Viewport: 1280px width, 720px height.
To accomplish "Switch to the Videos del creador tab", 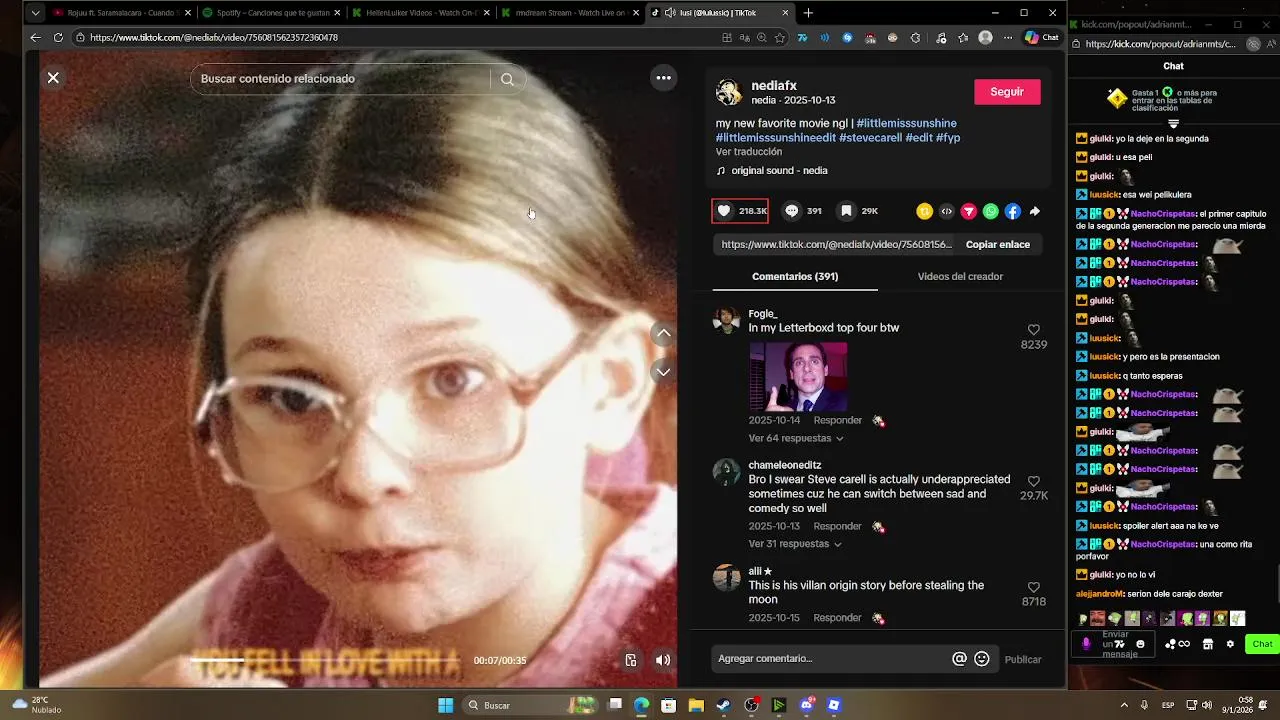I will coord(960,276).
